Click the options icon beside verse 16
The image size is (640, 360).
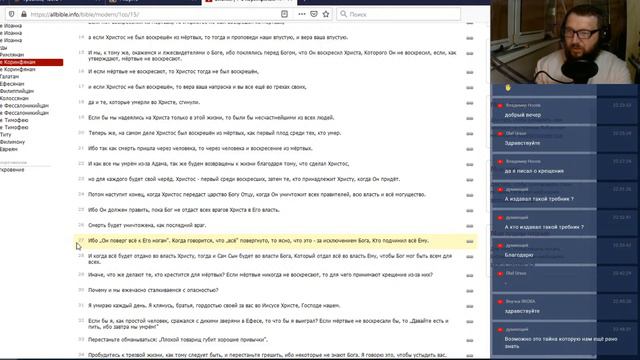[470, 72]
